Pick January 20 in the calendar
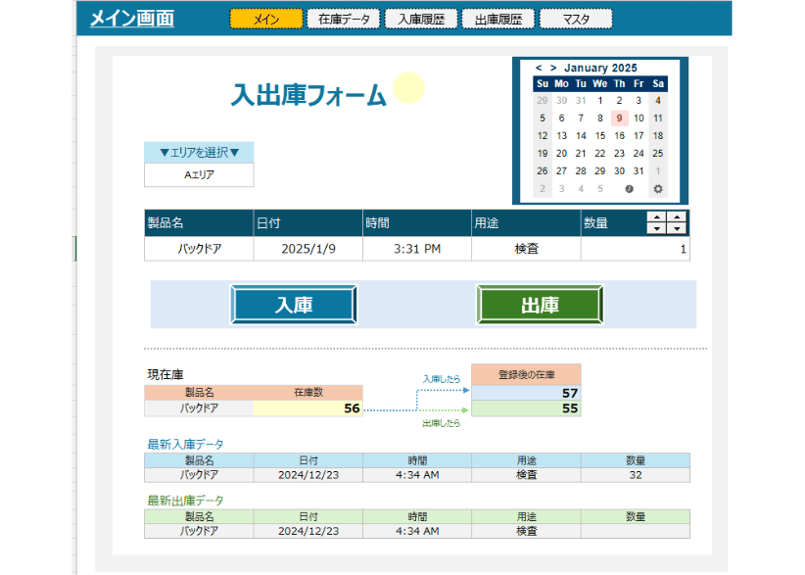Image resolution: width=805 pixels, height=575 pixels. coord(562,154)
